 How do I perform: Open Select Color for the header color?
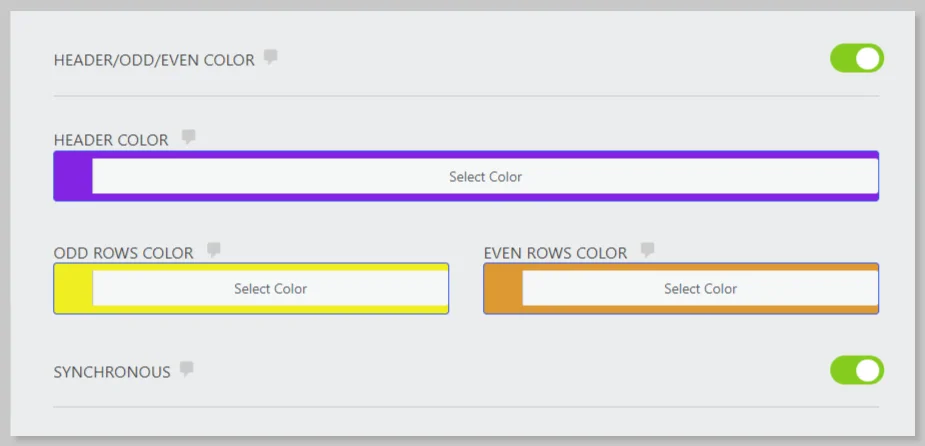[485, 177]
